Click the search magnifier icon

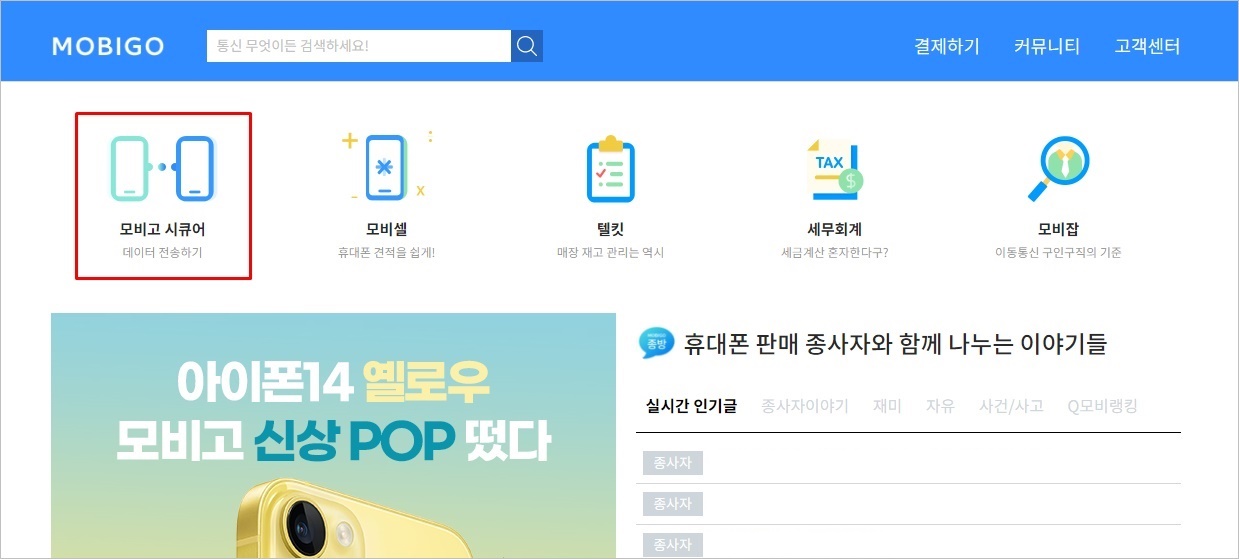[527, 46]
